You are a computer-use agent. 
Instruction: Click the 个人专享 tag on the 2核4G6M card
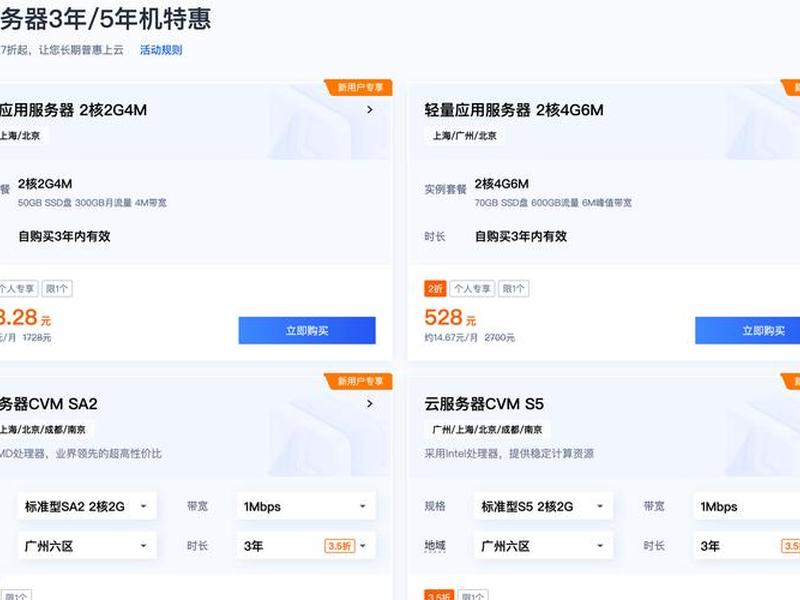(x=472, y=289)
